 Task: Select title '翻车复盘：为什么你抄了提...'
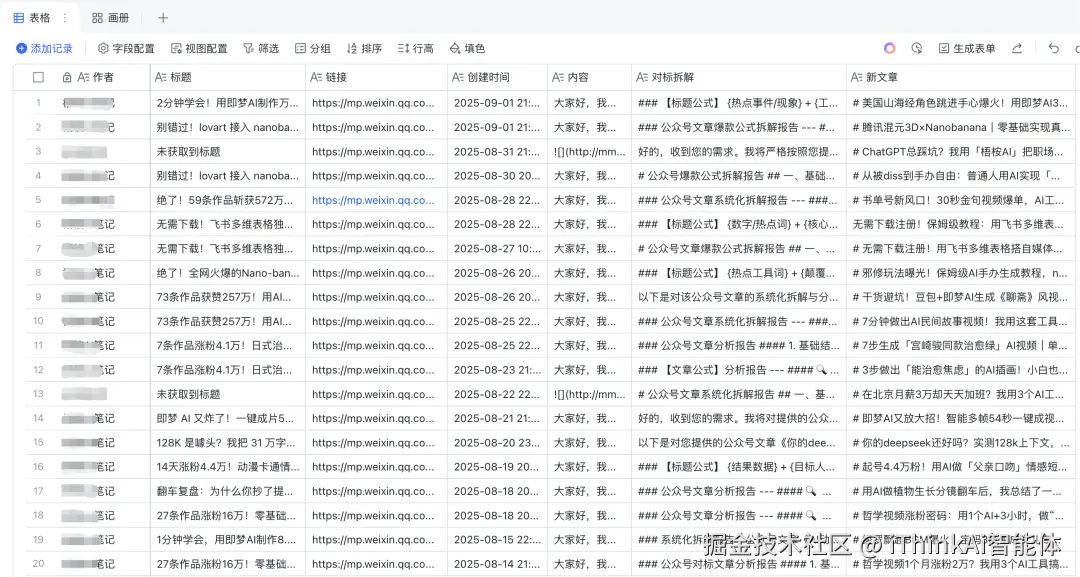tap(227, 491)
